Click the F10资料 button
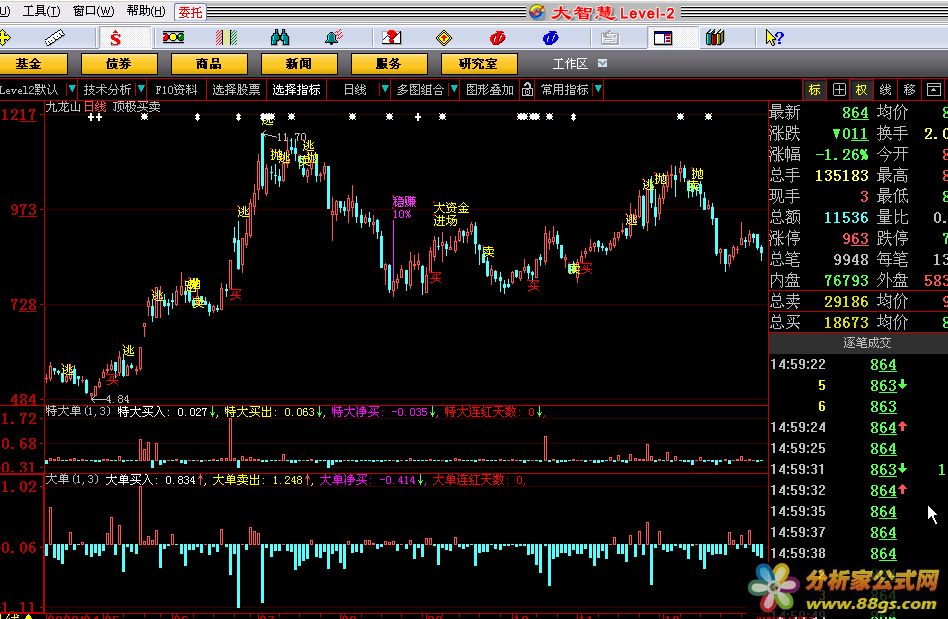Screen dimensions: 948x619 coord(176,89)
